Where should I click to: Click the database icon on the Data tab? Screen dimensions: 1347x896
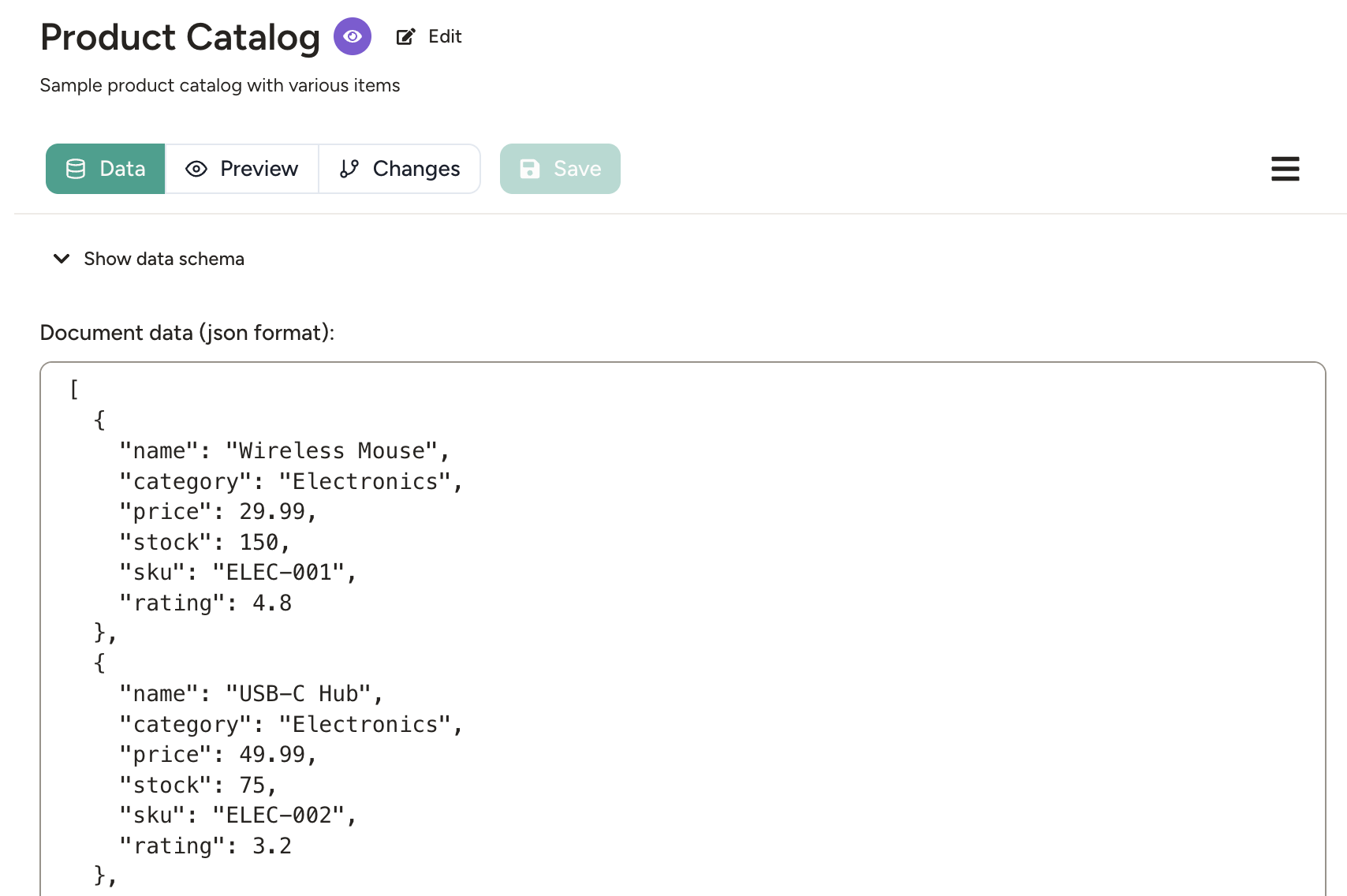[x=75, y=168]
